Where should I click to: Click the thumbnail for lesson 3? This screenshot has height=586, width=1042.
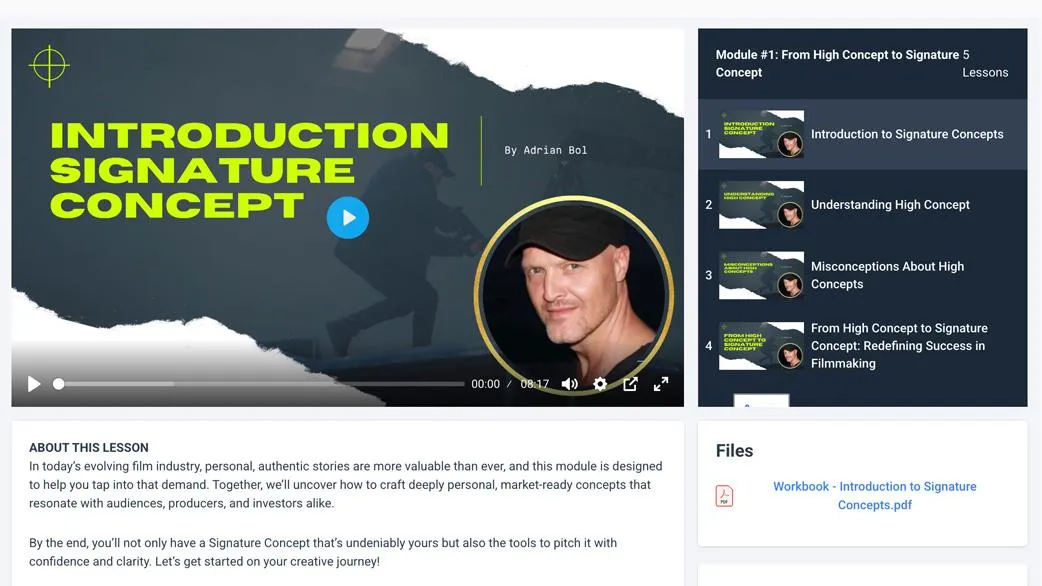(x=762, y=275)
